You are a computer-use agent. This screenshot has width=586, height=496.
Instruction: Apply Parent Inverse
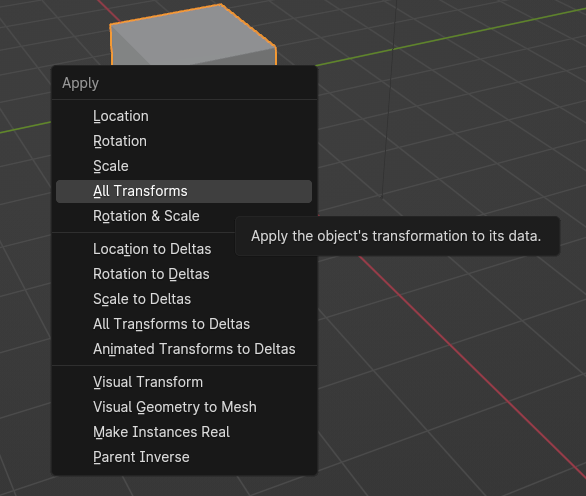point(184,457)
